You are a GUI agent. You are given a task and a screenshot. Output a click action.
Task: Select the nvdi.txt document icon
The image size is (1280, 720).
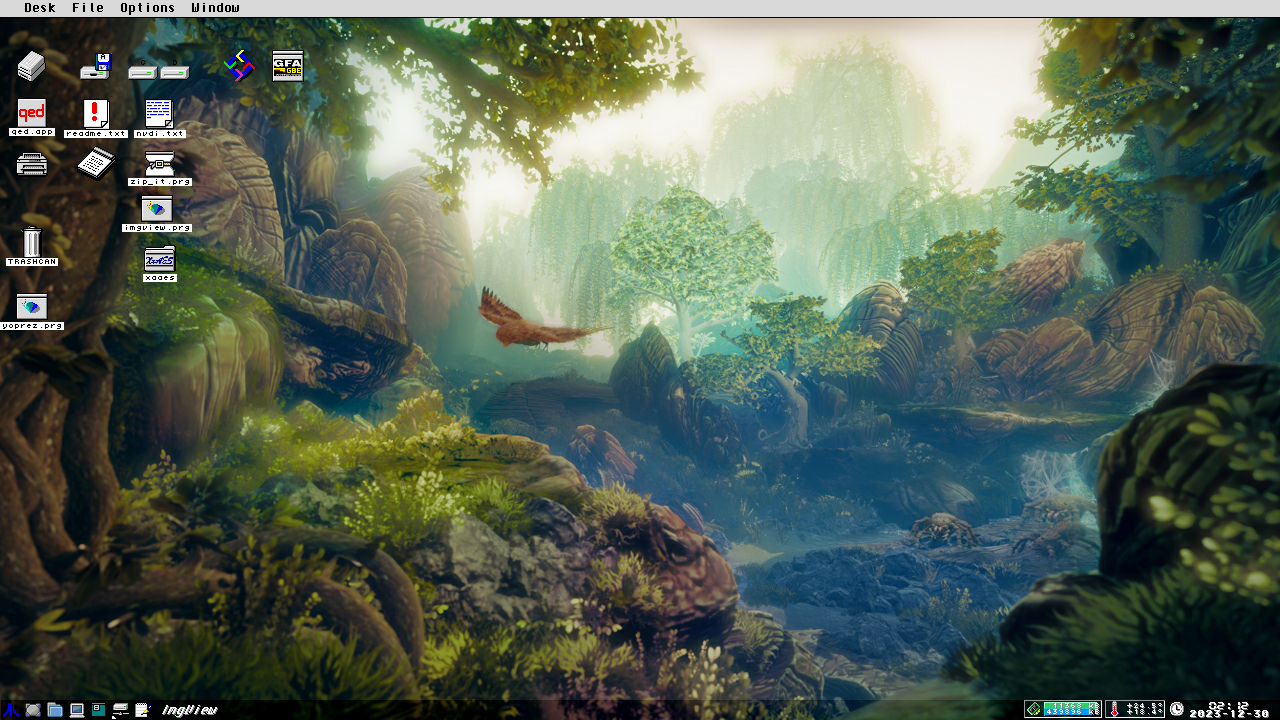coord(159,118)
